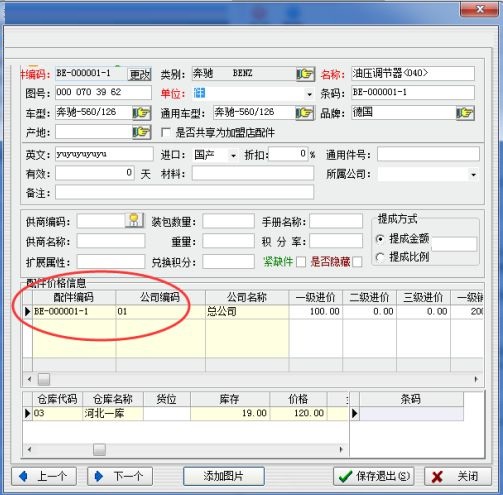Click the 关闭 button
The image size is (503, 495).
458,476
